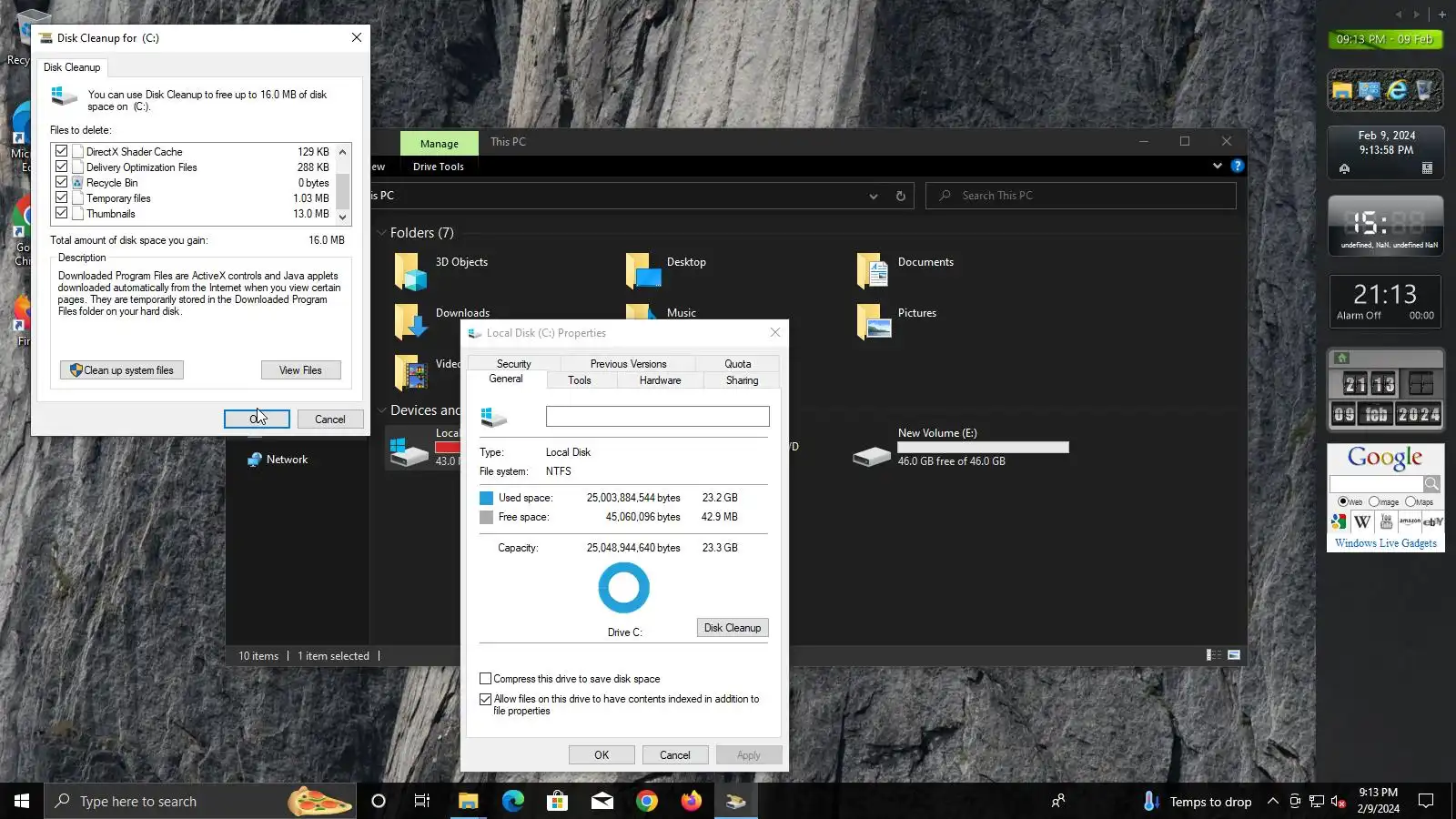Click Disk Cleanup button in Properties
This screenshot has width=1456, height=819.
(x=733, y=628)
